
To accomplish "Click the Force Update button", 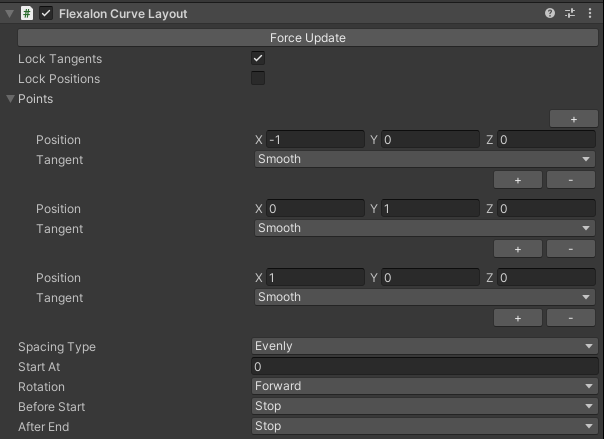I will [x=308, y=38].
